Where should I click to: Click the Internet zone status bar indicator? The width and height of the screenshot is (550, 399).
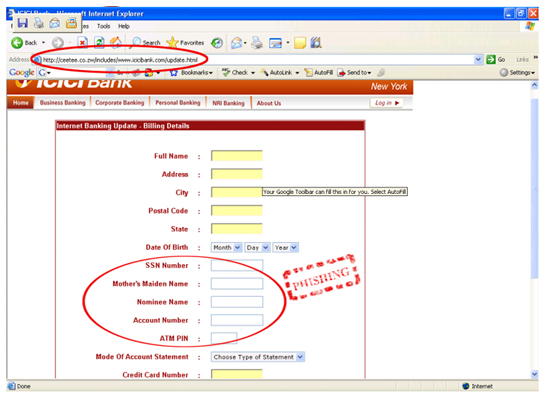[x=477, y=386]
